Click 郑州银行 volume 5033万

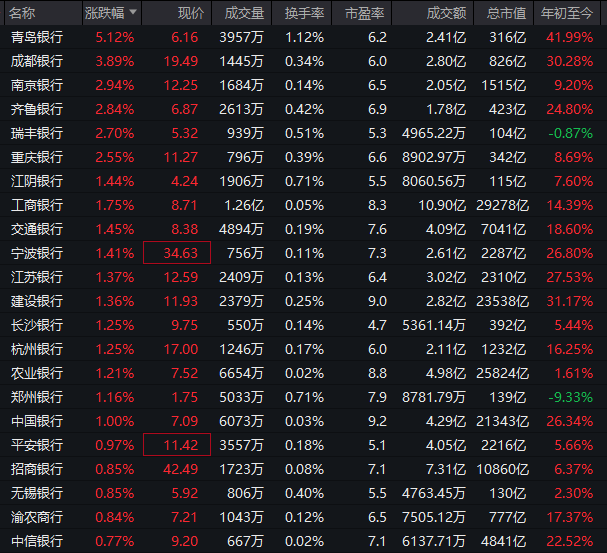[242, 397]
